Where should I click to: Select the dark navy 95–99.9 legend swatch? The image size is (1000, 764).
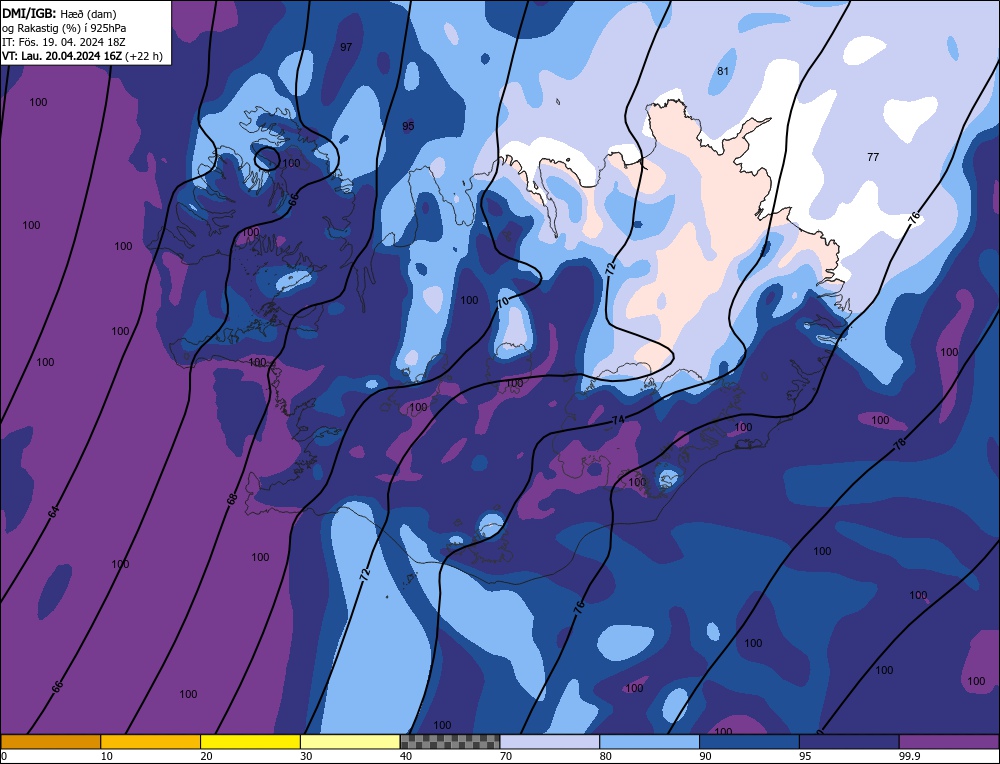(x=849, y=742)
